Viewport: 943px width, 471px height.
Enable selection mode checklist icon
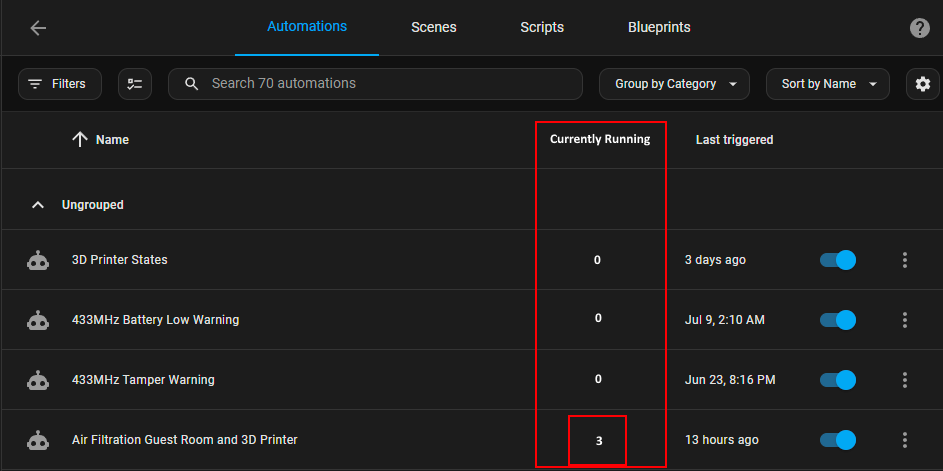tap(135, 84)
